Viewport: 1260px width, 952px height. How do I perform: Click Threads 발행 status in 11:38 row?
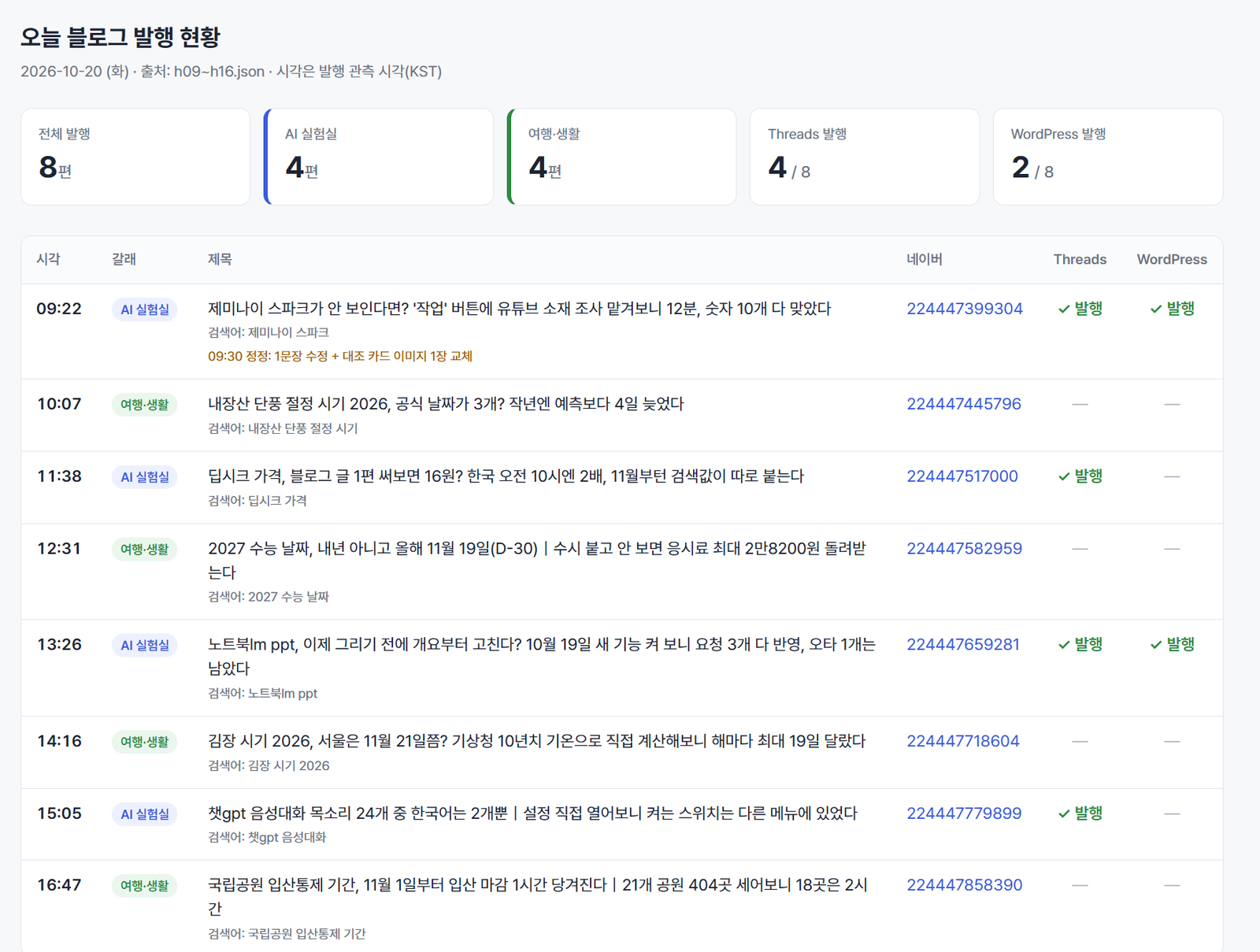pos(1080,476)
